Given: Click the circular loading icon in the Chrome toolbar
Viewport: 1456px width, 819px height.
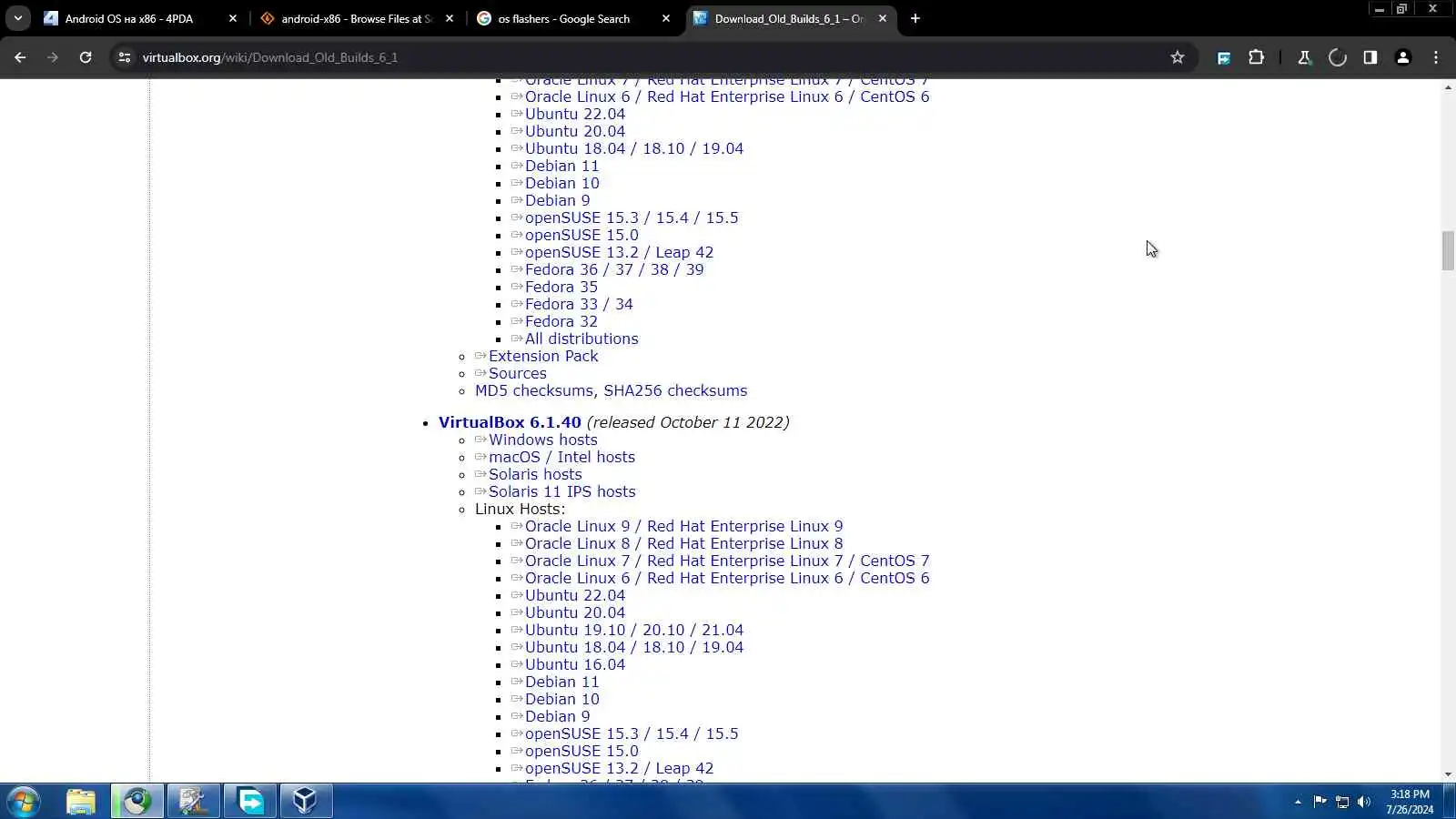Looking at the screenshot, I should click(x=1337, y=57).
